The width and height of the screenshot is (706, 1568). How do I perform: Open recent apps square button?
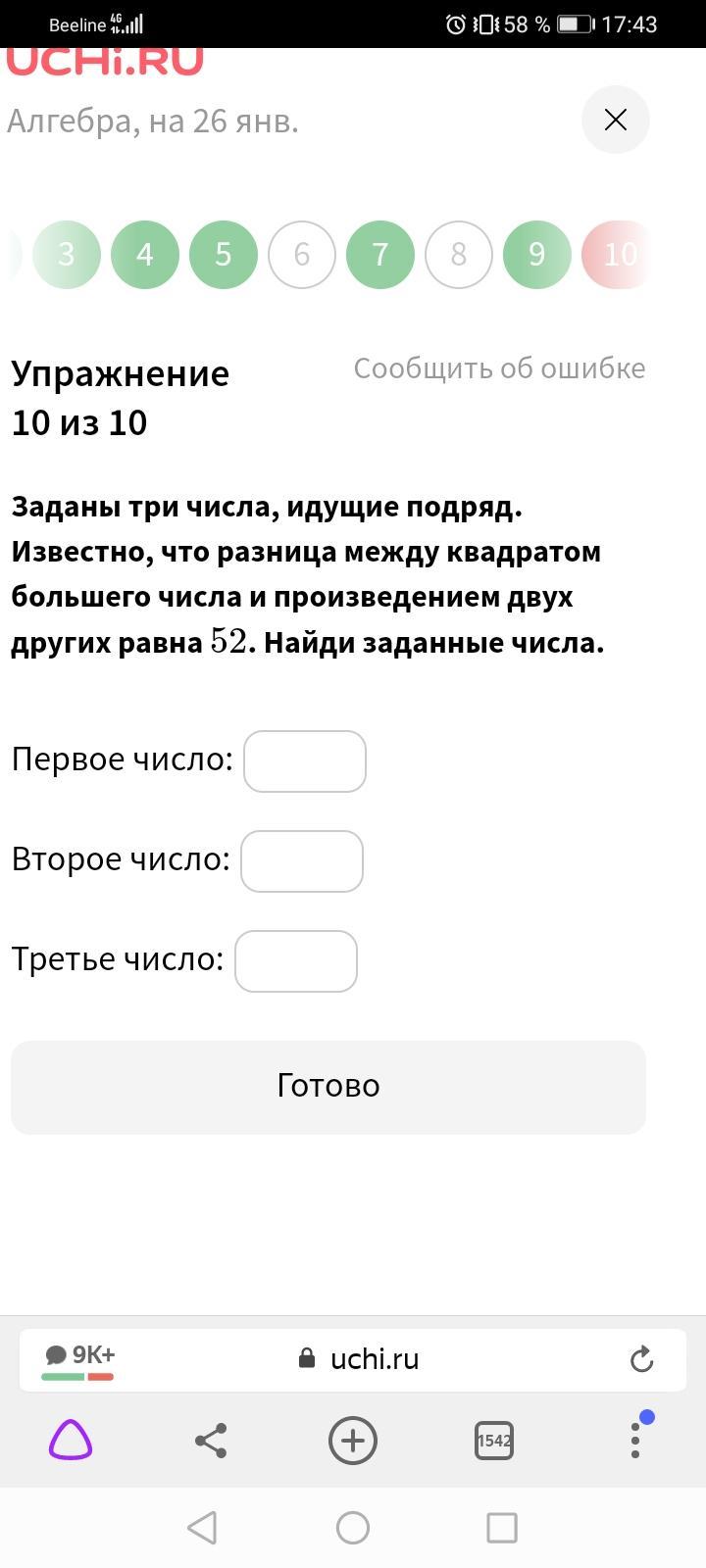502,1527
